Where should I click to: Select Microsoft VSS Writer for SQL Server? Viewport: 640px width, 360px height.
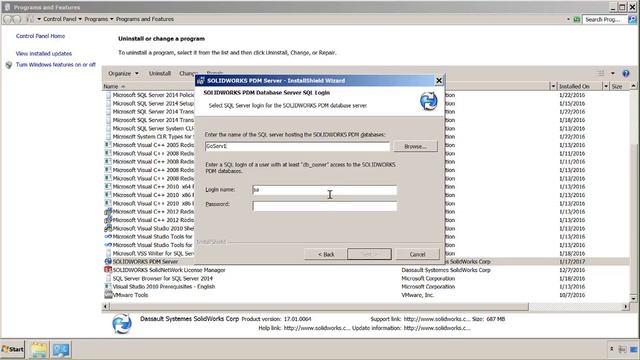point(153,253)
